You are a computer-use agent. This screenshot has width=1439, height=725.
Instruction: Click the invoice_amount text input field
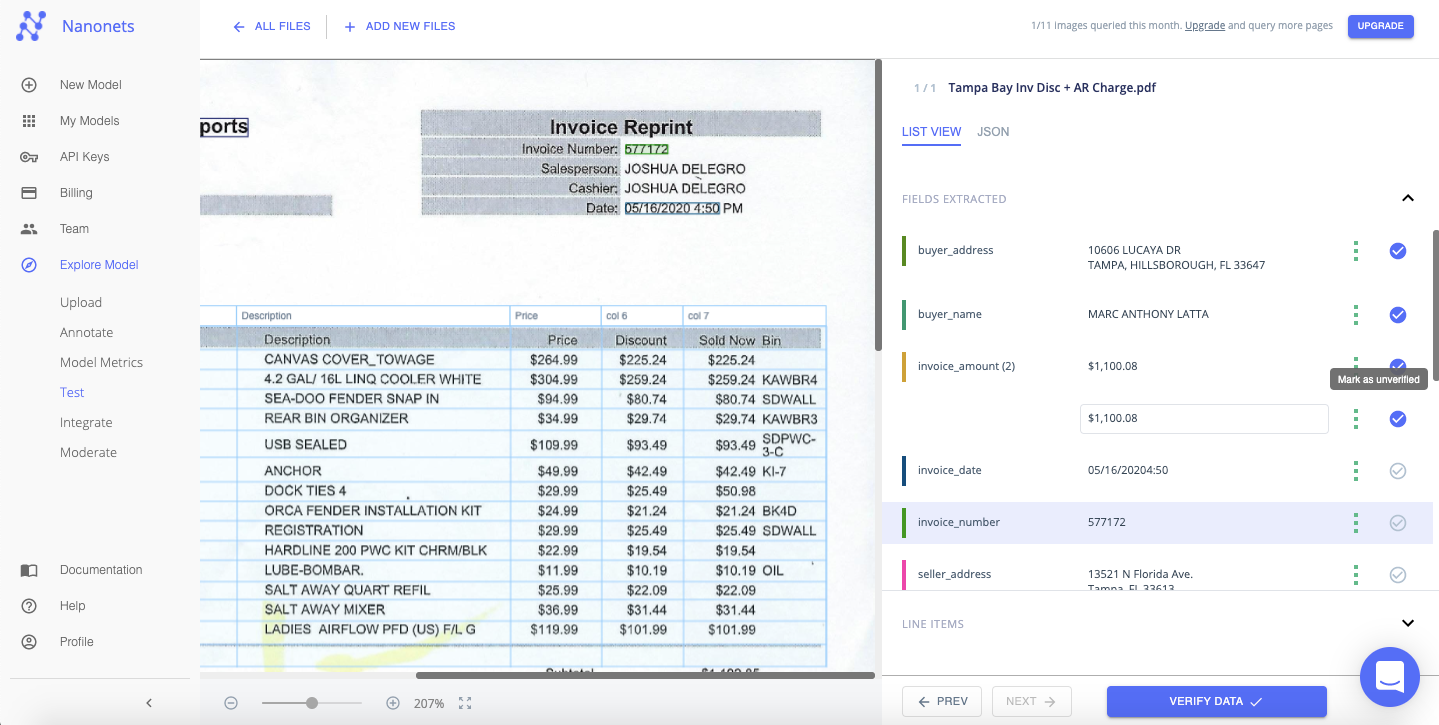[x=1203, y=419]
